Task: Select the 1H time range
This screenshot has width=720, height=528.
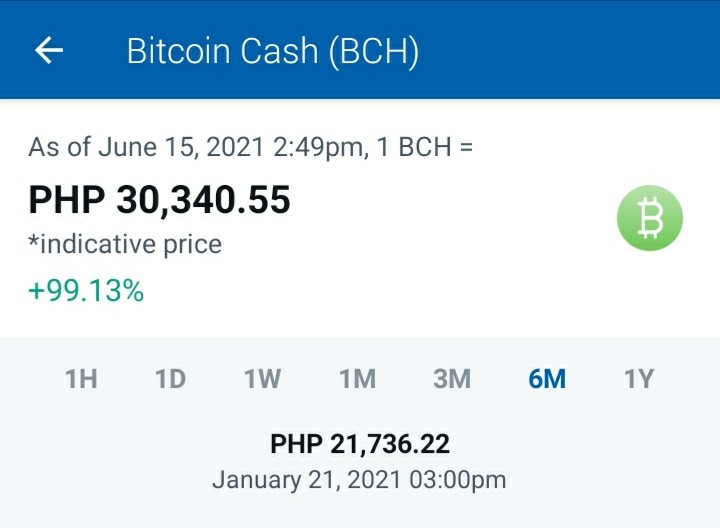Action: point(81,379)
